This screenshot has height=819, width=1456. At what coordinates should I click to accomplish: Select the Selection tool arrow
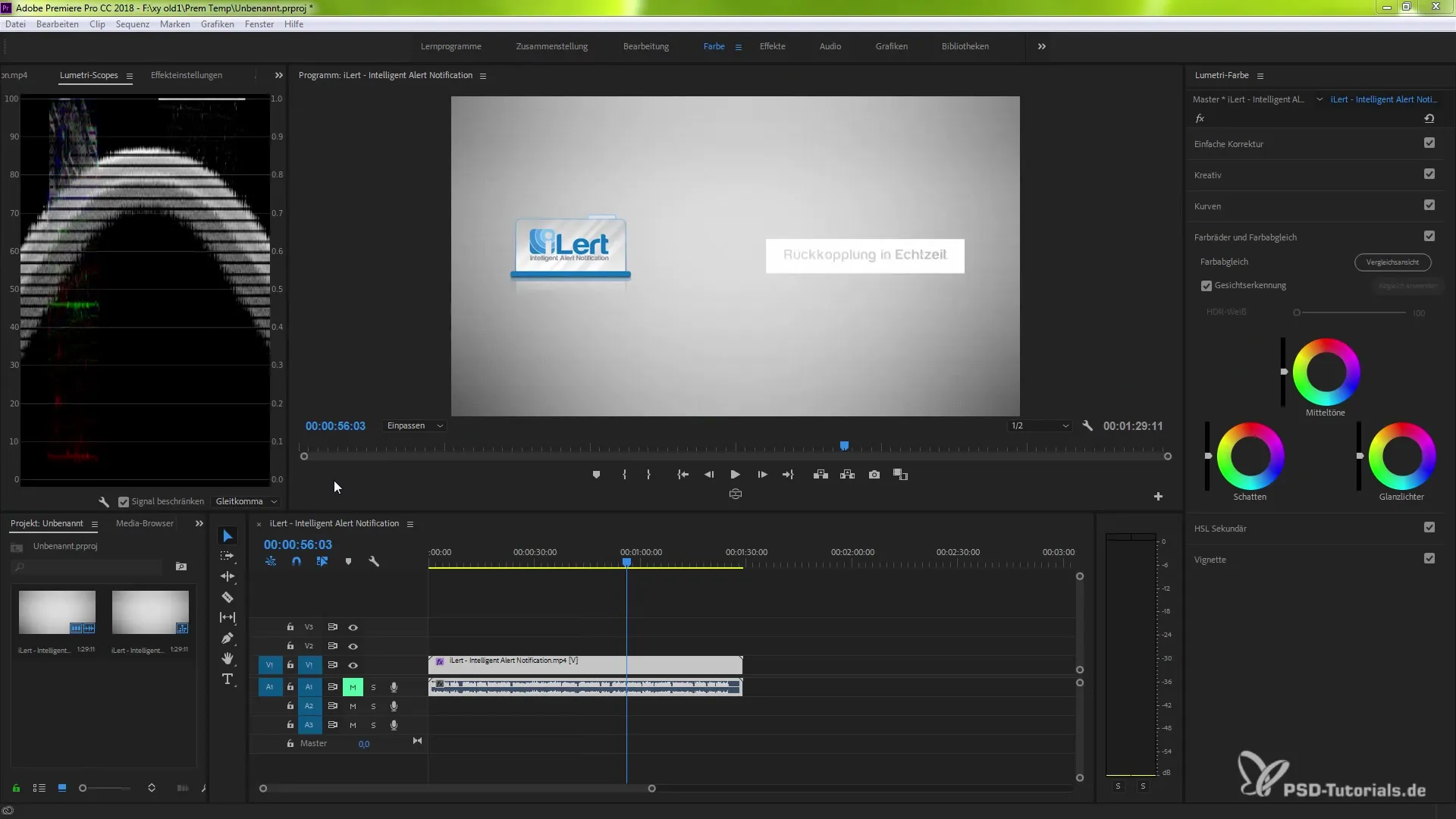pyautogui.click(x=227, y=536)
